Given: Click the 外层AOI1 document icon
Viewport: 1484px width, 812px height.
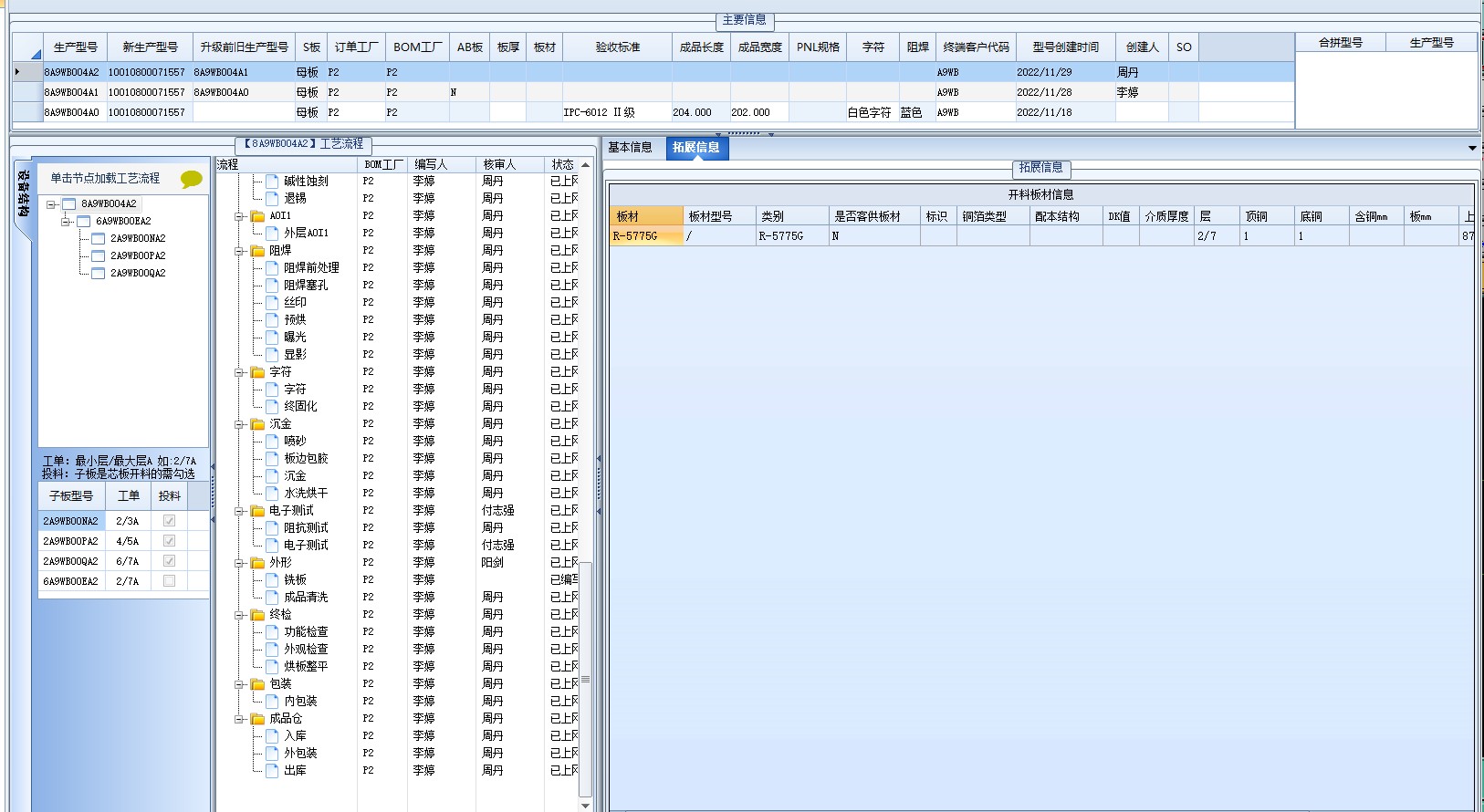Looking at the screenshot, I should coord(272,233).
